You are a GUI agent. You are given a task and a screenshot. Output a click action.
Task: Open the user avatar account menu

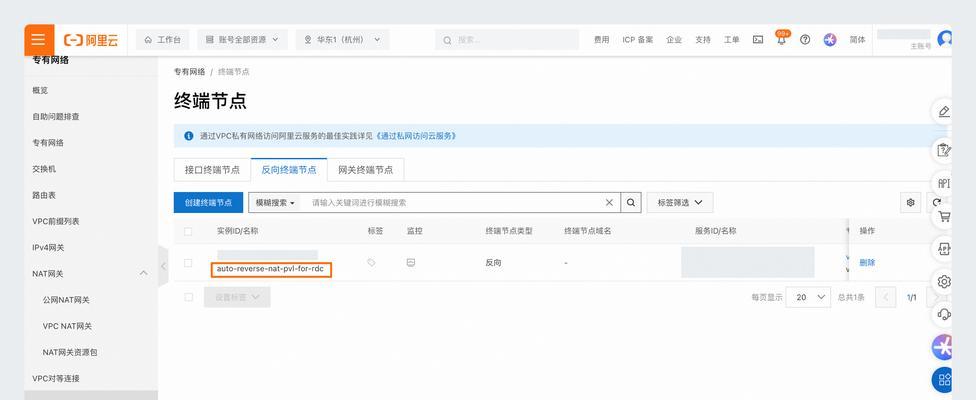point(945,39)
